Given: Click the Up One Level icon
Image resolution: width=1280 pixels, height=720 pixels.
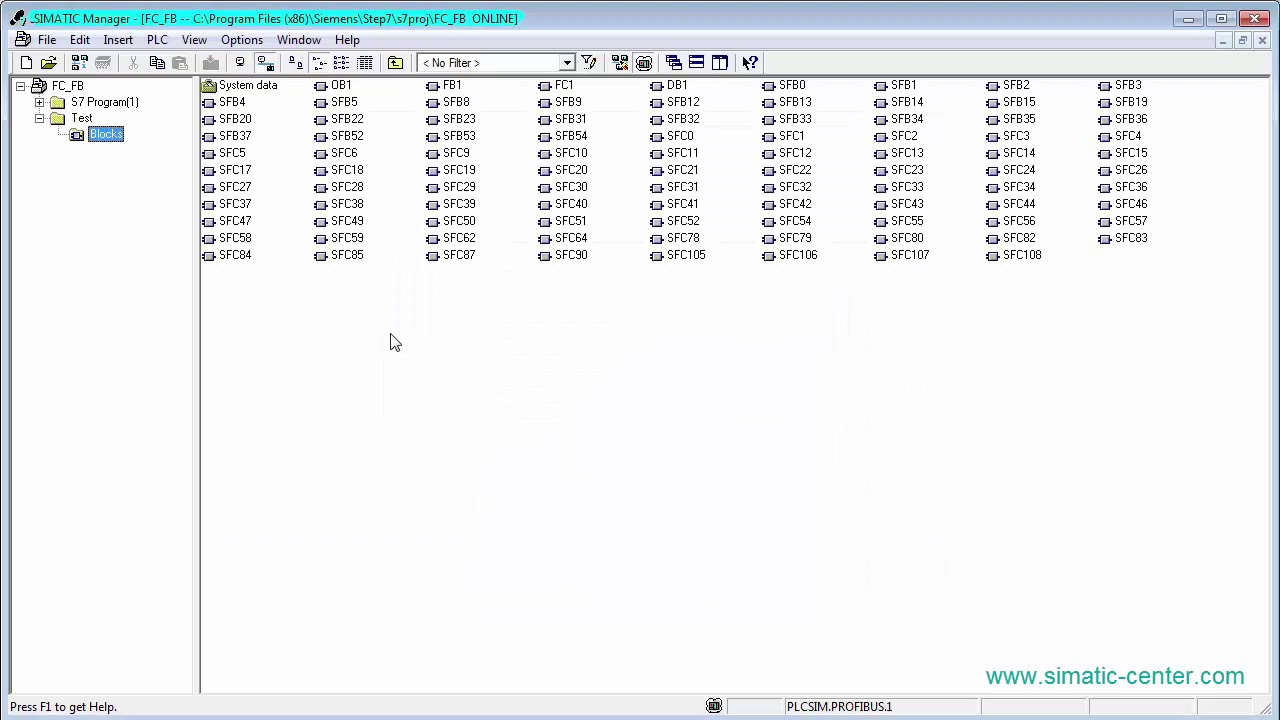Looking at the screenshot, I should point(396,63).
